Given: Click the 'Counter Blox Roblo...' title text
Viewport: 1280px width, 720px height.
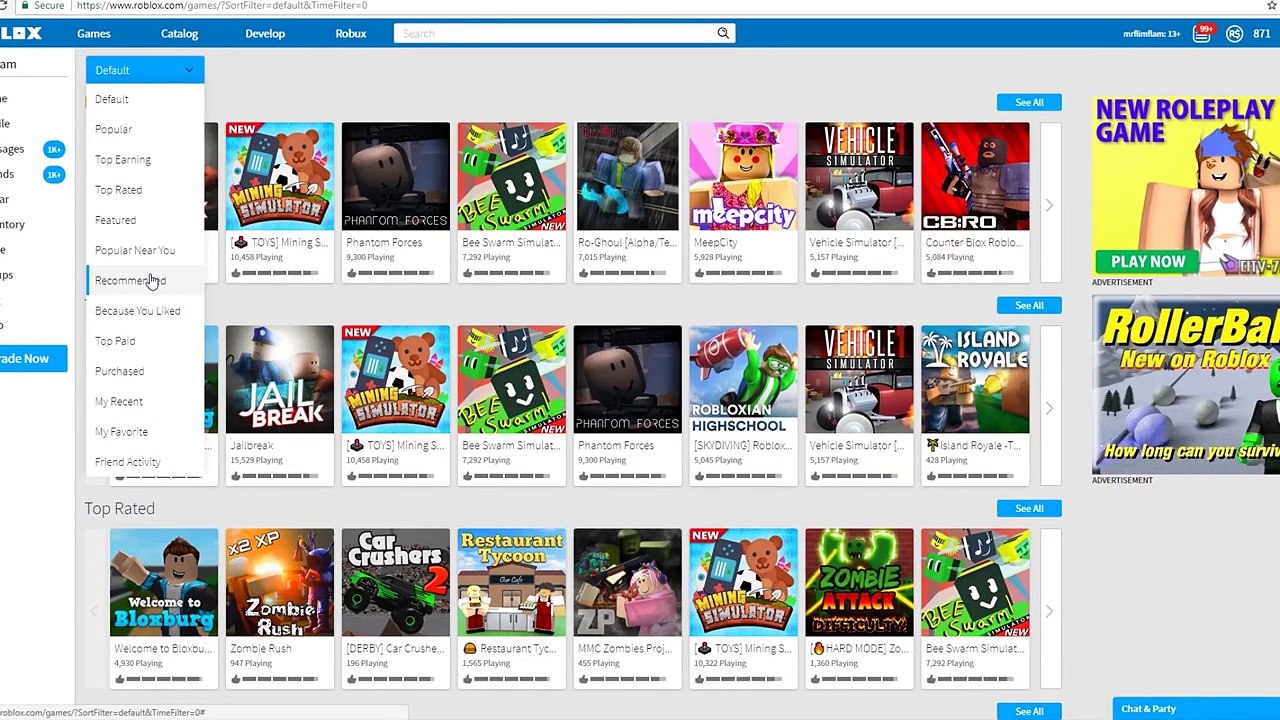Looking at the screenshot, I should pyautogui.click(x=975, y=243).
